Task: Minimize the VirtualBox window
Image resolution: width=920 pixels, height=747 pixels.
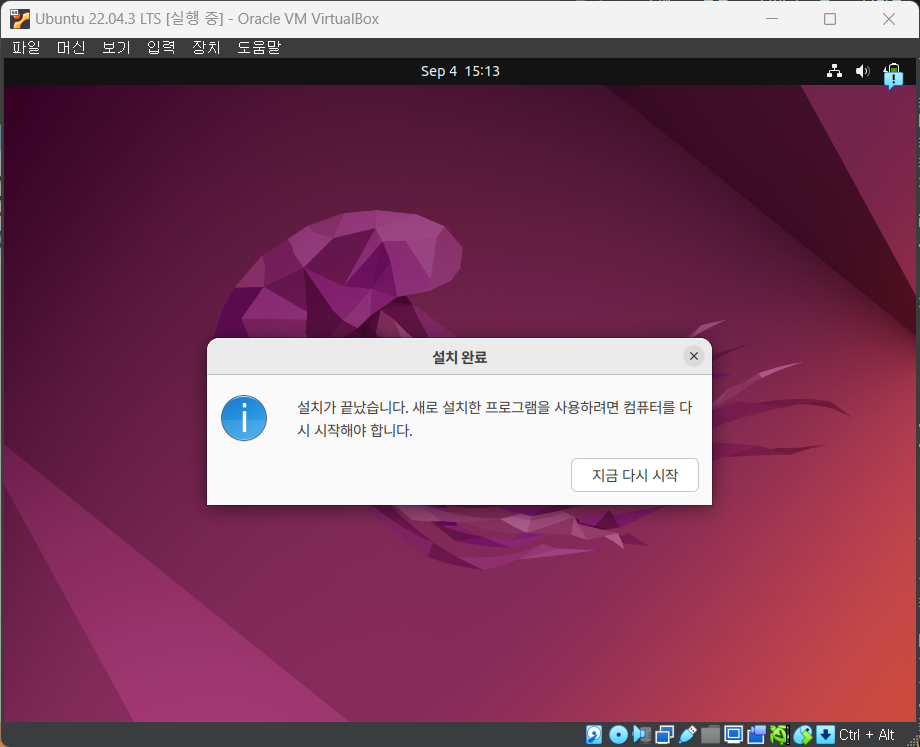Action: 772,19
